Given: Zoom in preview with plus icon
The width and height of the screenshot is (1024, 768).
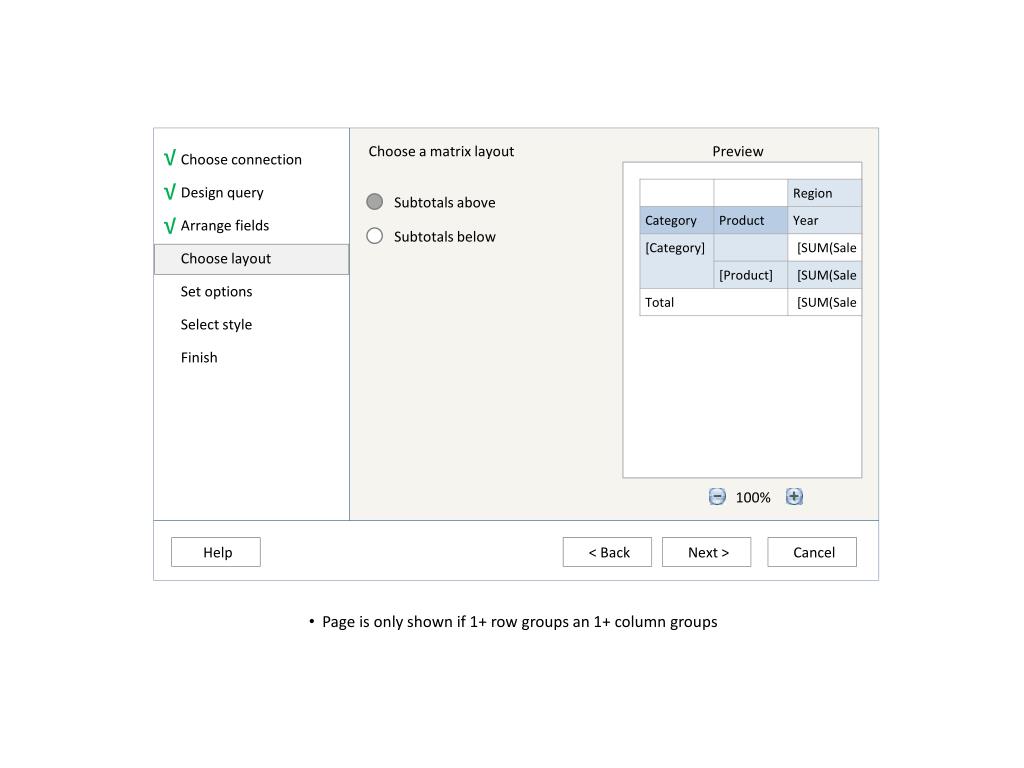Looking at the screenshot, I should (x=794, y=497).
